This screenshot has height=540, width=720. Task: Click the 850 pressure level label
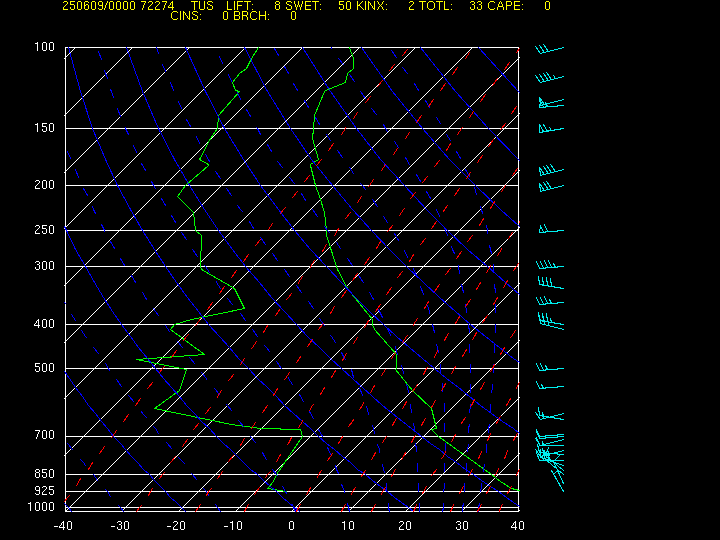(45, 474)
